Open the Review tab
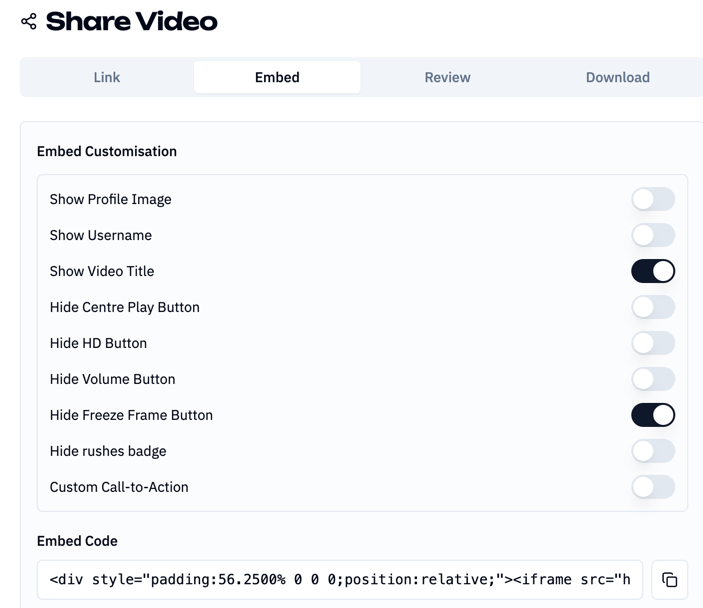 pos(447,77)
